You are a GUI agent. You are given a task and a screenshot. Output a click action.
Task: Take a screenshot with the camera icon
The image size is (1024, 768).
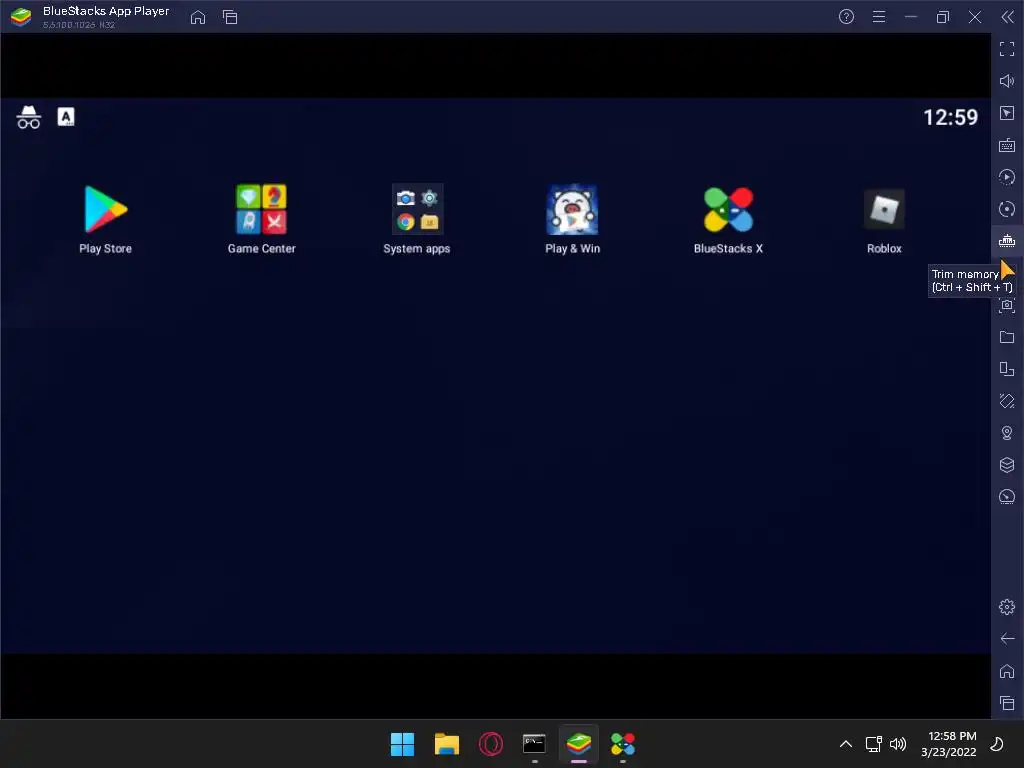pos(1007,305)
